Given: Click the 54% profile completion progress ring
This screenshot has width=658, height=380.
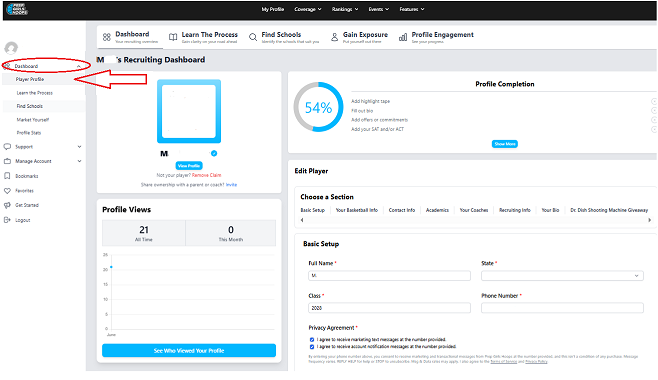Looking at the screenshot, I should [x=319, y=107].
